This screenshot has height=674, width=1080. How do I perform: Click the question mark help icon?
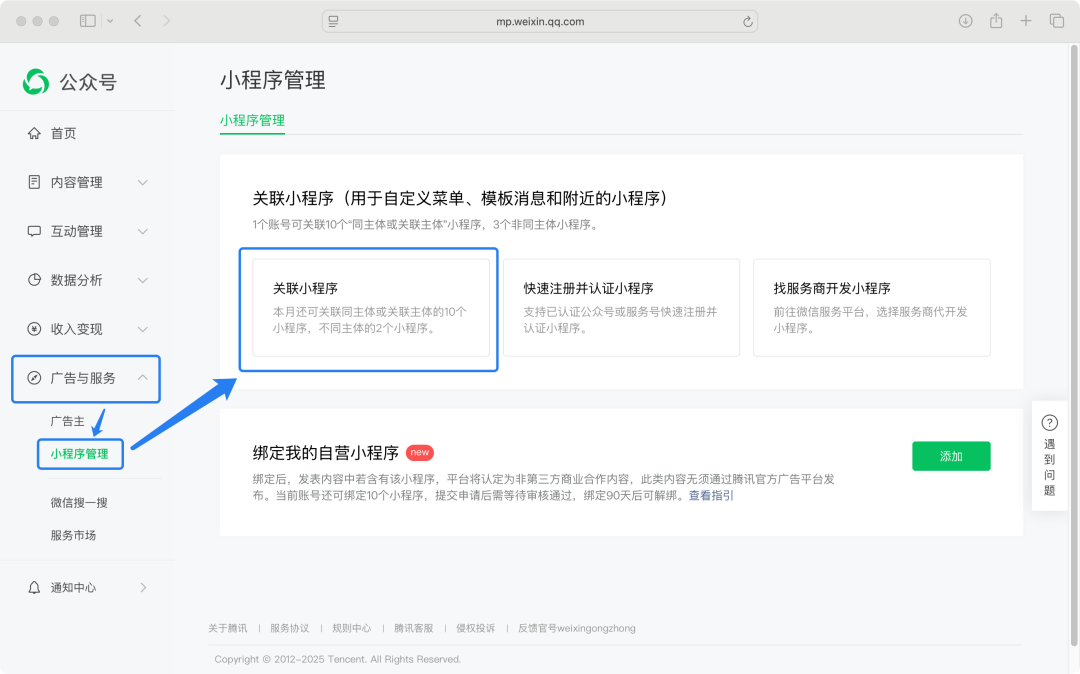point(1049,423)
